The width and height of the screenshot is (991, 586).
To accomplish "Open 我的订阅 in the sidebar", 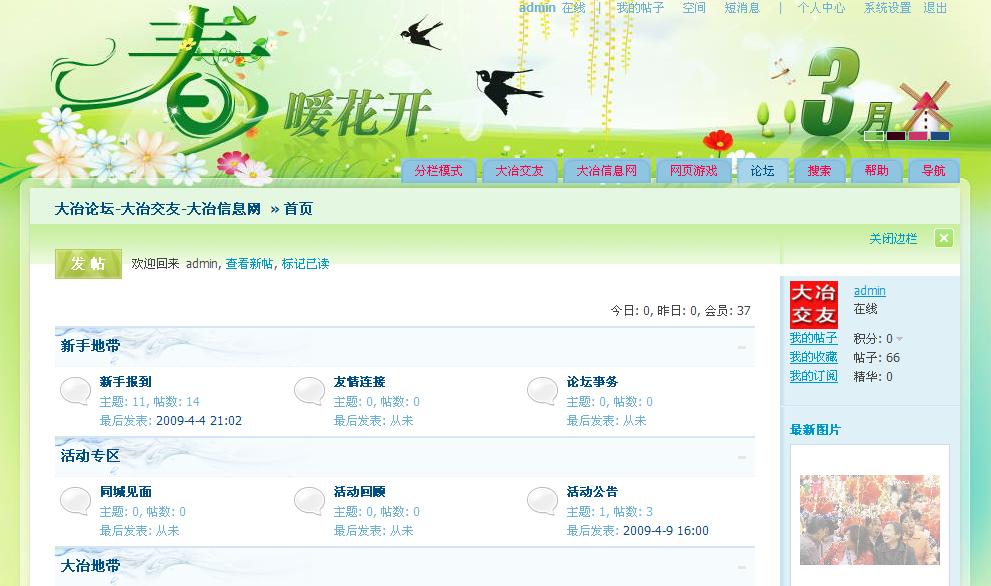I will click(813, 376).
